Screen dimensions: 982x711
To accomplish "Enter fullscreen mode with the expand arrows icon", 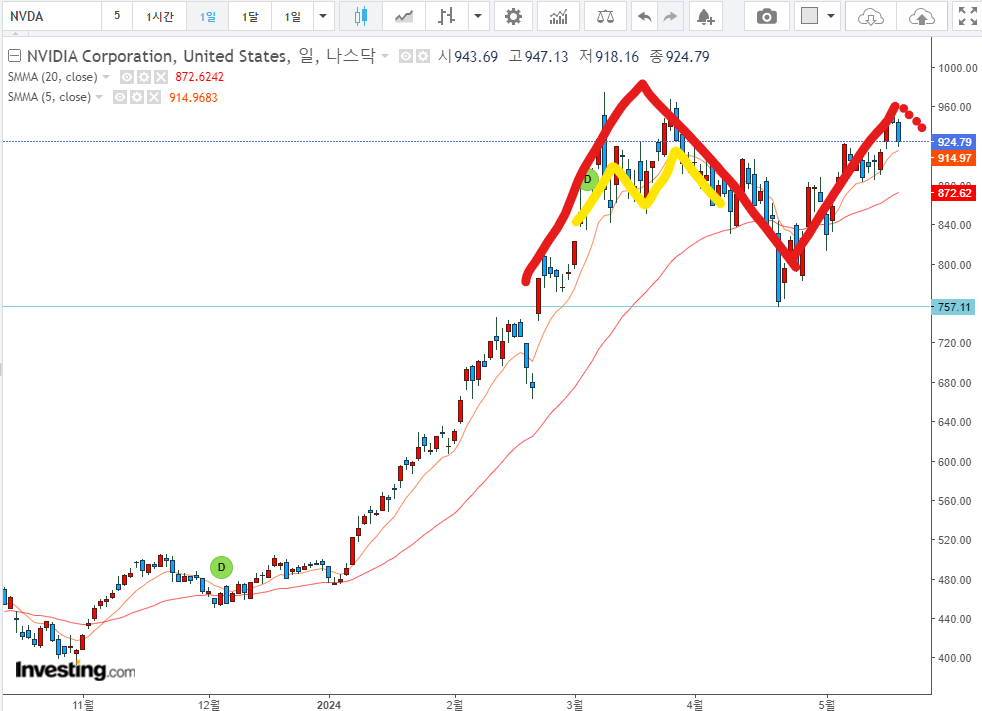I will tap(968, 16).
